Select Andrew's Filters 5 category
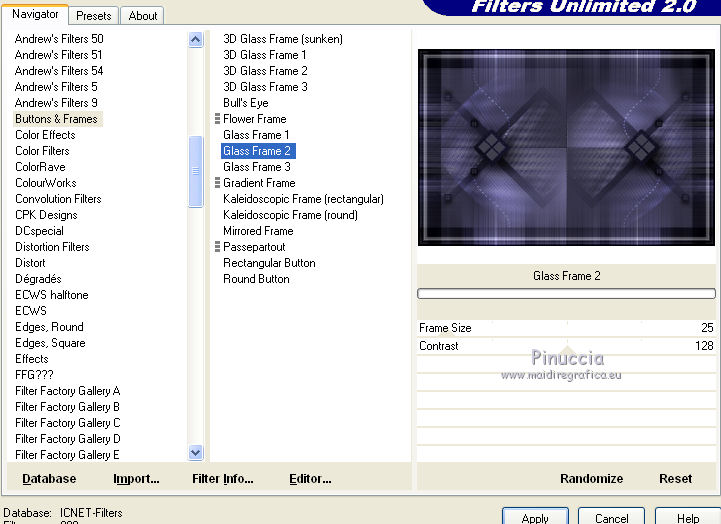This screenshot has width=721, height=524. (56, 87)
